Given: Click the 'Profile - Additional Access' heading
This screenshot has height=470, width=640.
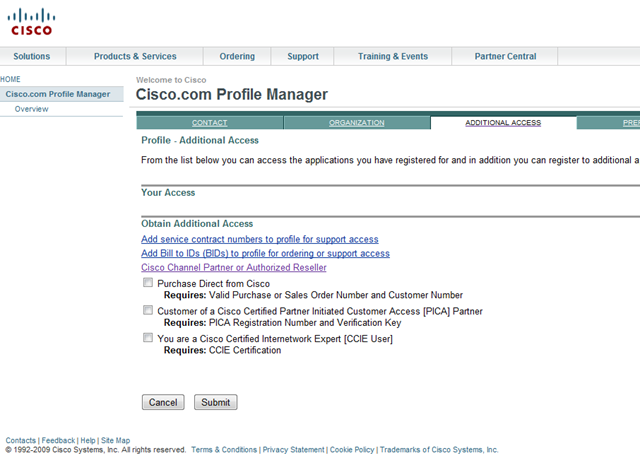Looking at the screenshot, I should [200, 140].
